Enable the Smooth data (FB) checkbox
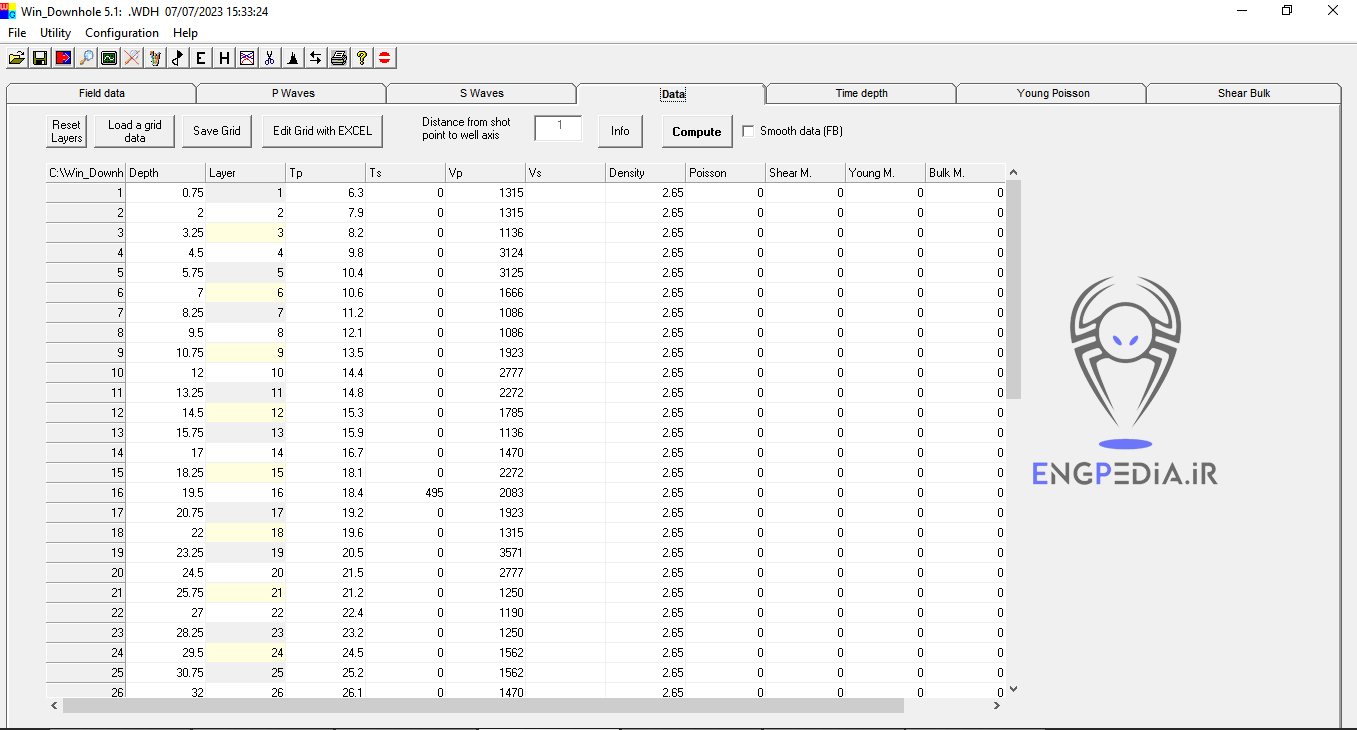 (749, 131)
